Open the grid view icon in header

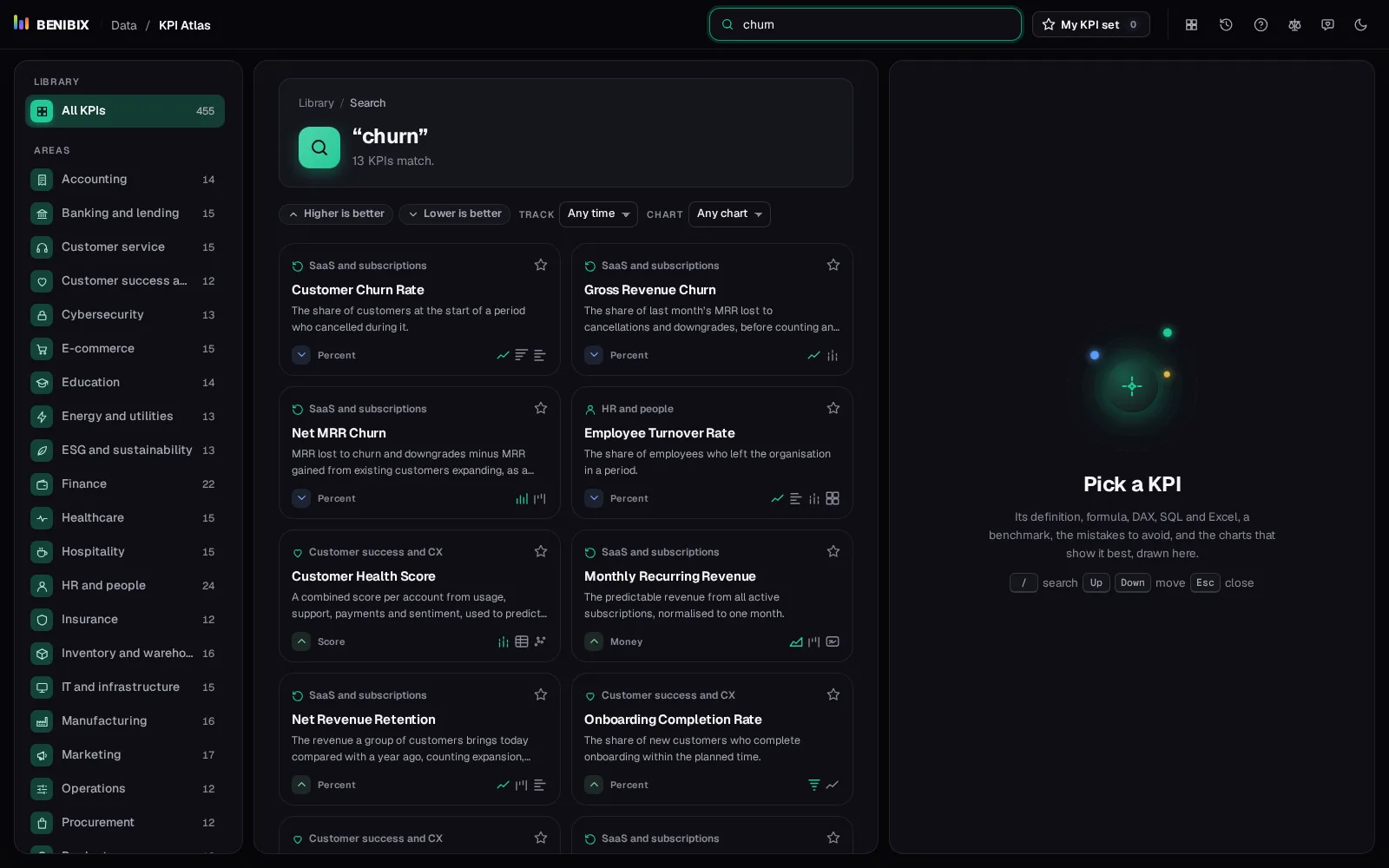[1192, 24]
